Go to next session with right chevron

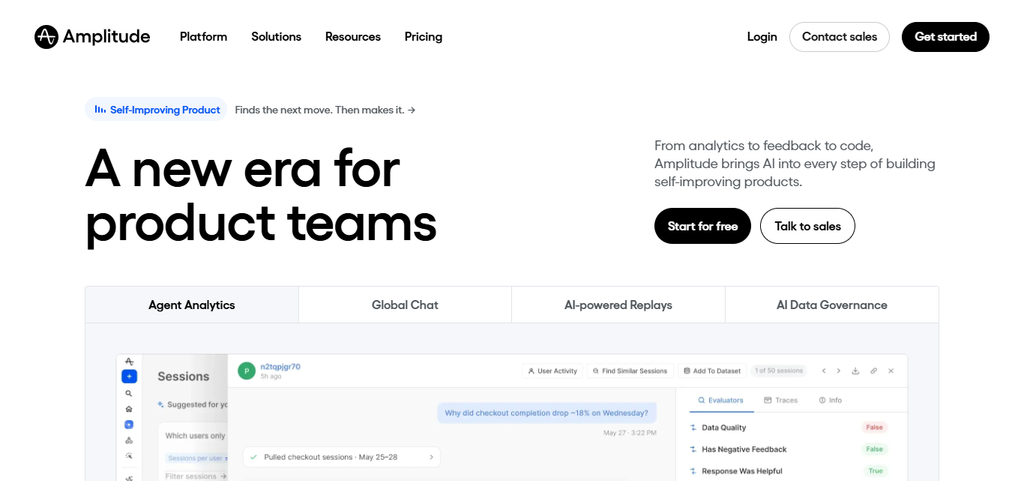click(x=839, y=371)
